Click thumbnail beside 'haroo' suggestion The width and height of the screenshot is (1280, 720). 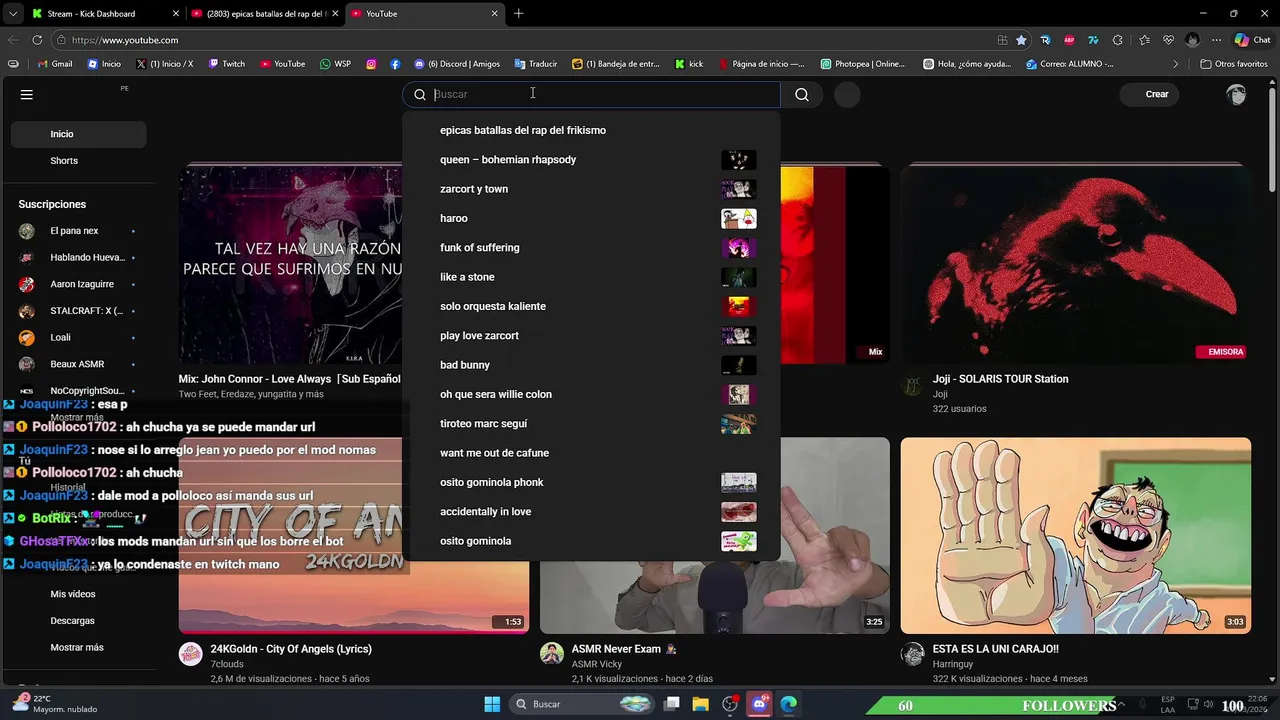pyautogui.click(x=739, y=218)
